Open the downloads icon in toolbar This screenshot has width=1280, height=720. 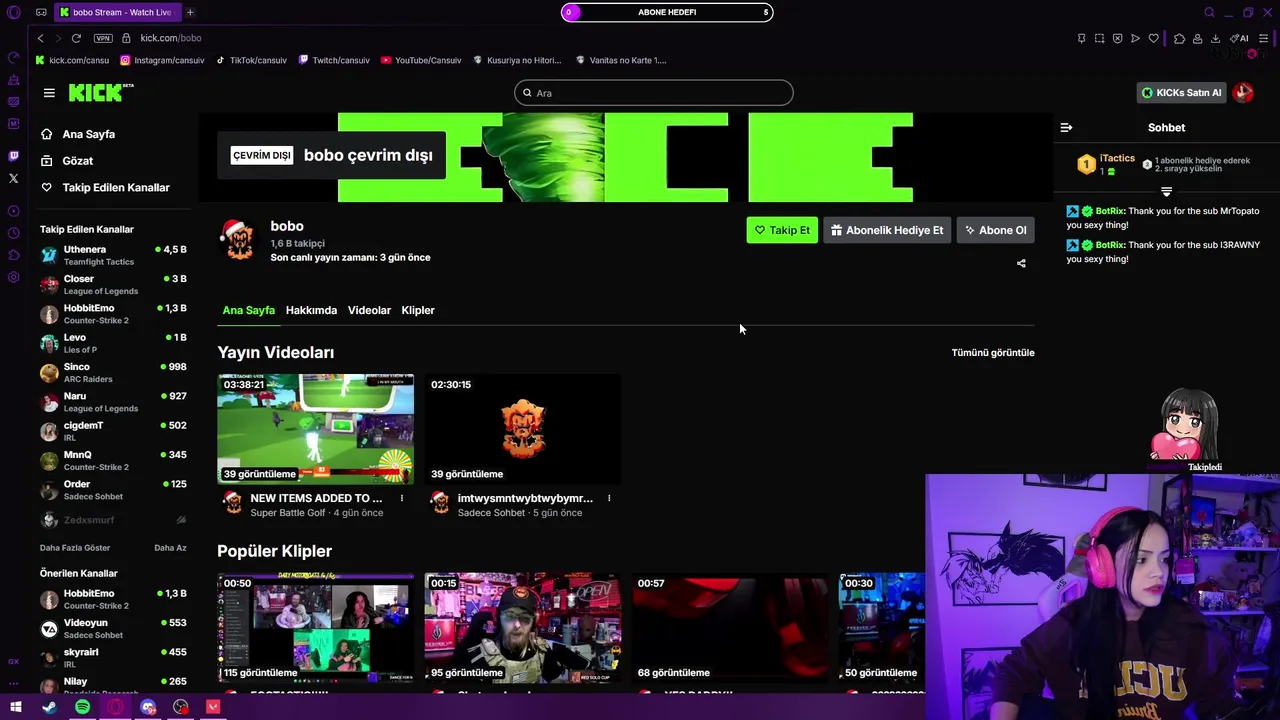tap(1215, 39)
